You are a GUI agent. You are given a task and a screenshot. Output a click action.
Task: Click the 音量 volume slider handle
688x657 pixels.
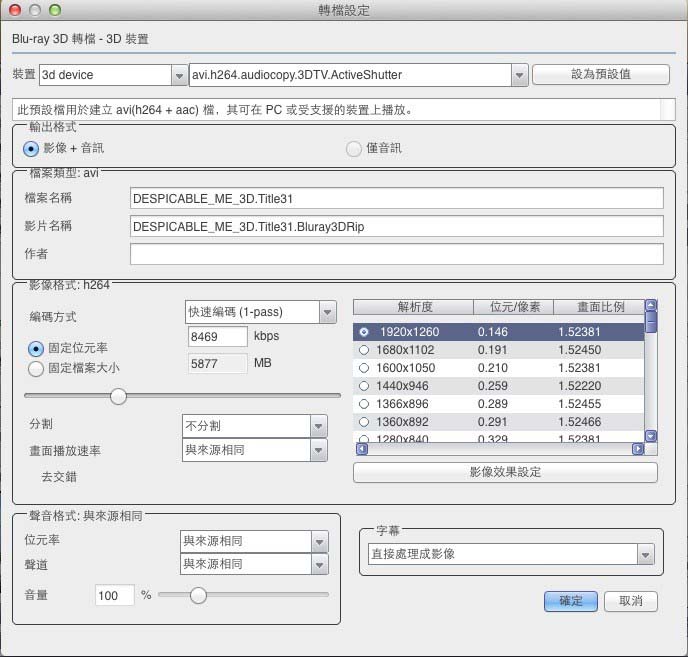(198, 595)
